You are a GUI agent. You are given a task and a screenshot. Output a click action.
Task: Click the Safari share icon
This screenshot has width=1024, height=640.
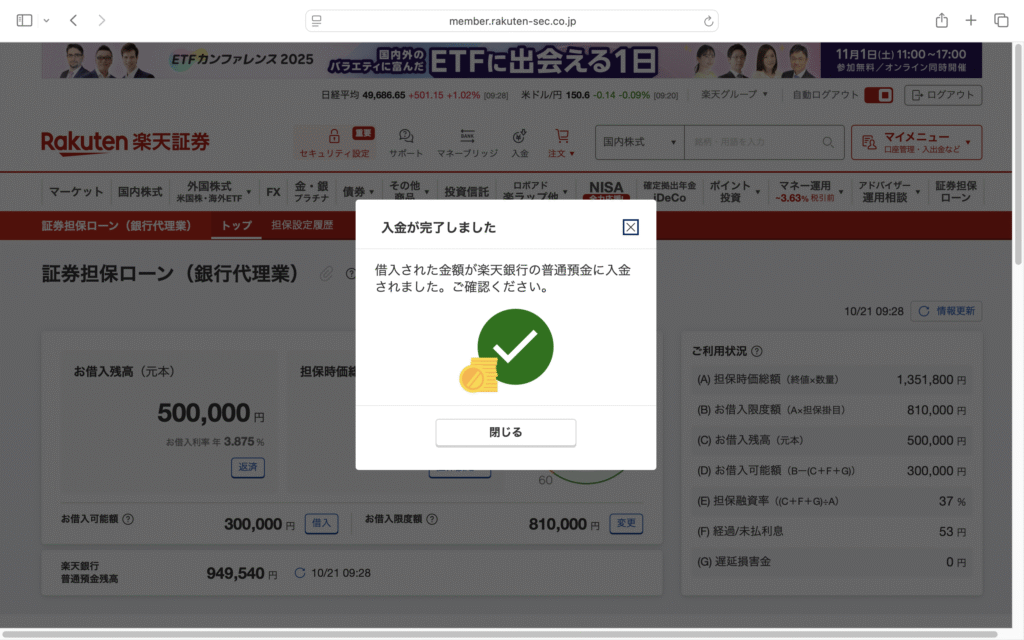941,20
